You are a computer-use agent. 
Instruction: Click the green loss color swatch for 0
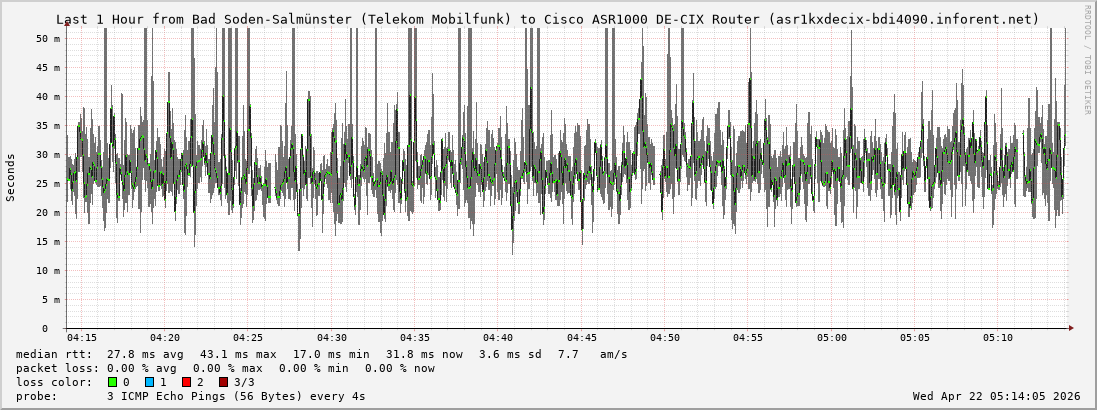click(112, 382)
